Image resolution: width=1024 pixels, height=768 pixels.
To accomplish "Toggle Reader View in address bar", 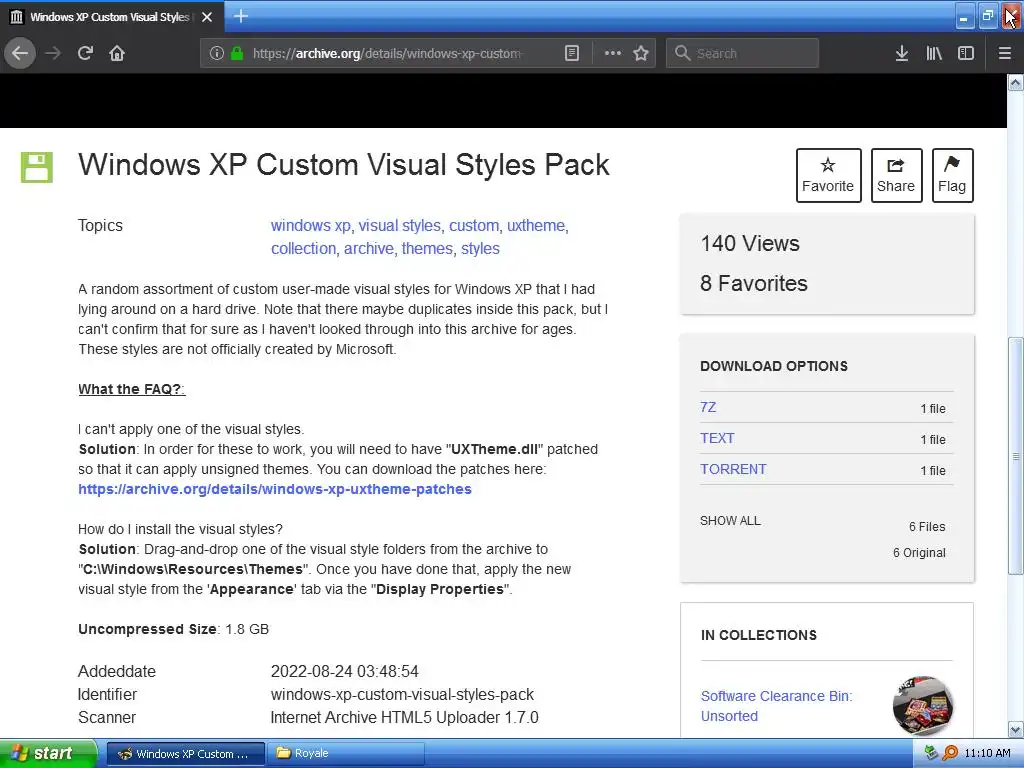I will (571, 54).
